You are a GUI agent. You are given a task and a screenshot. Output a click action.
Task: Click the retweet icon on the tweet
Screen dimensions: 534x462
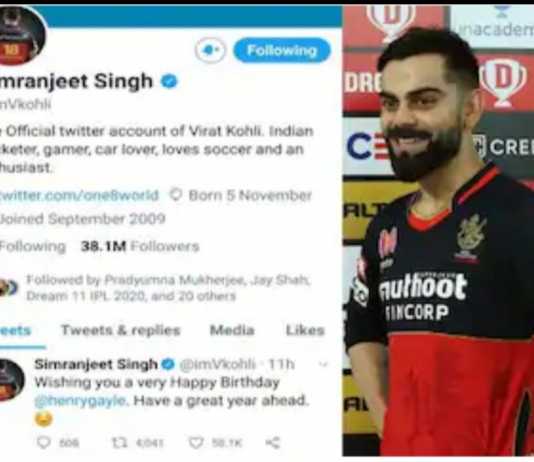tap(120, 443)
